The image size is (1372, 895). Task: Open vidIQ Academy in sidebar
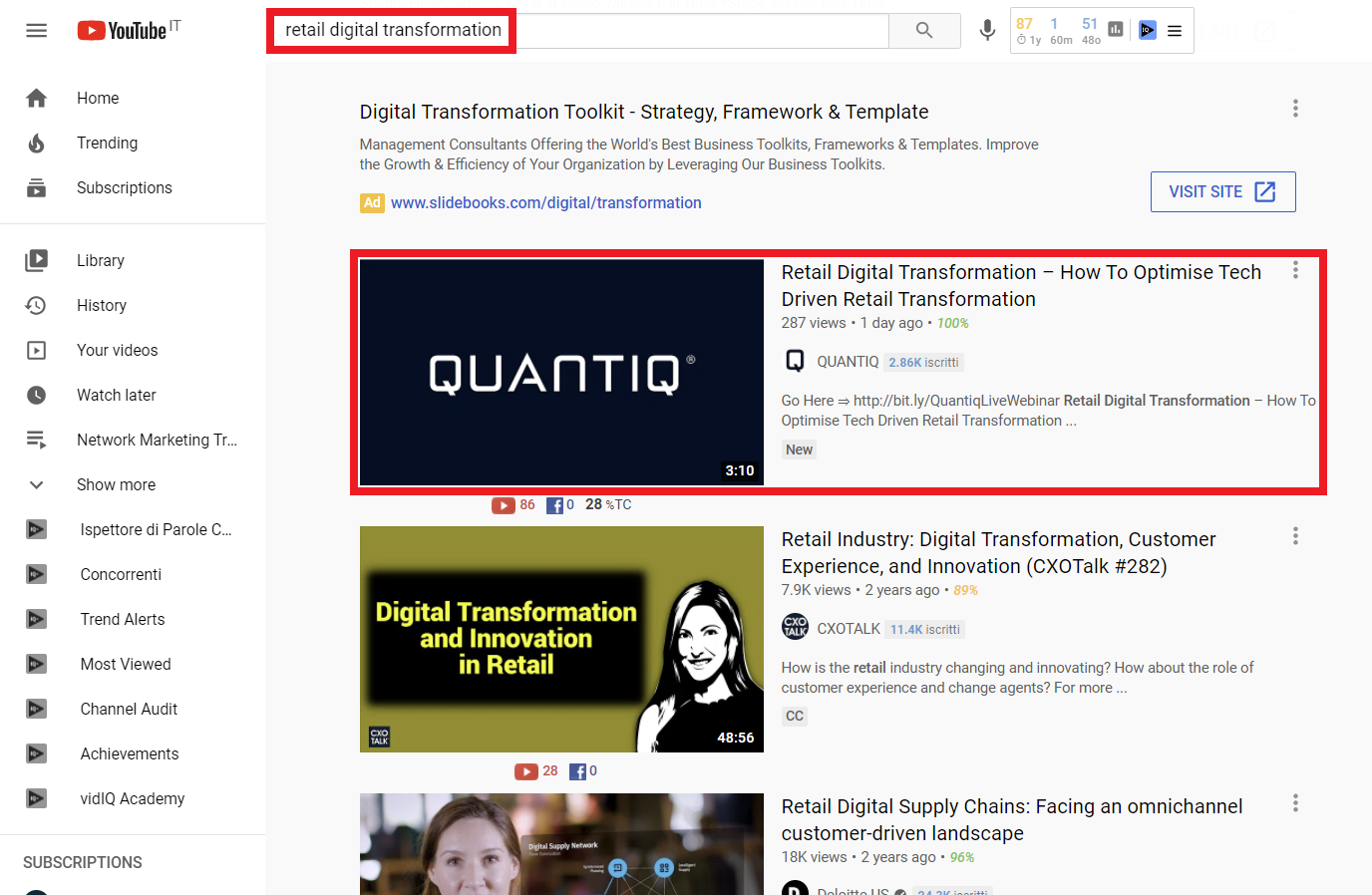point(133,798)
